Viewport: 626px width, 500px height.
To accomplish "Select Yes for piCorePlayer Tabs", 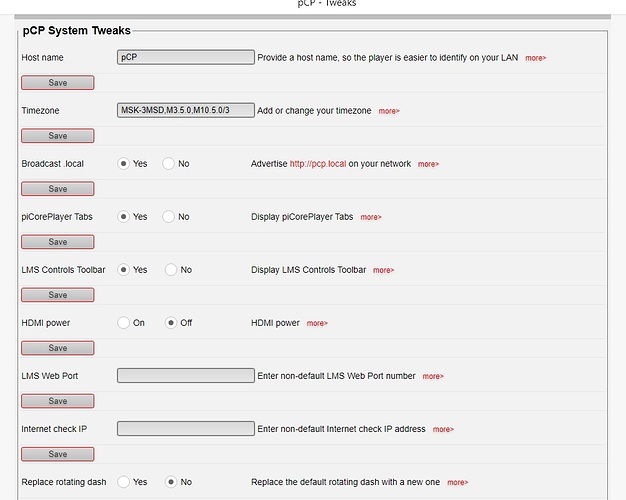I will click(x=123, y=216).
